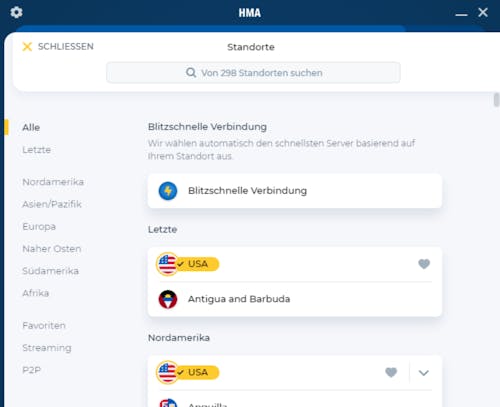The image size is (500, 407).
Task: Open settings via the gear icon
Action: click(x=16, y=13)
